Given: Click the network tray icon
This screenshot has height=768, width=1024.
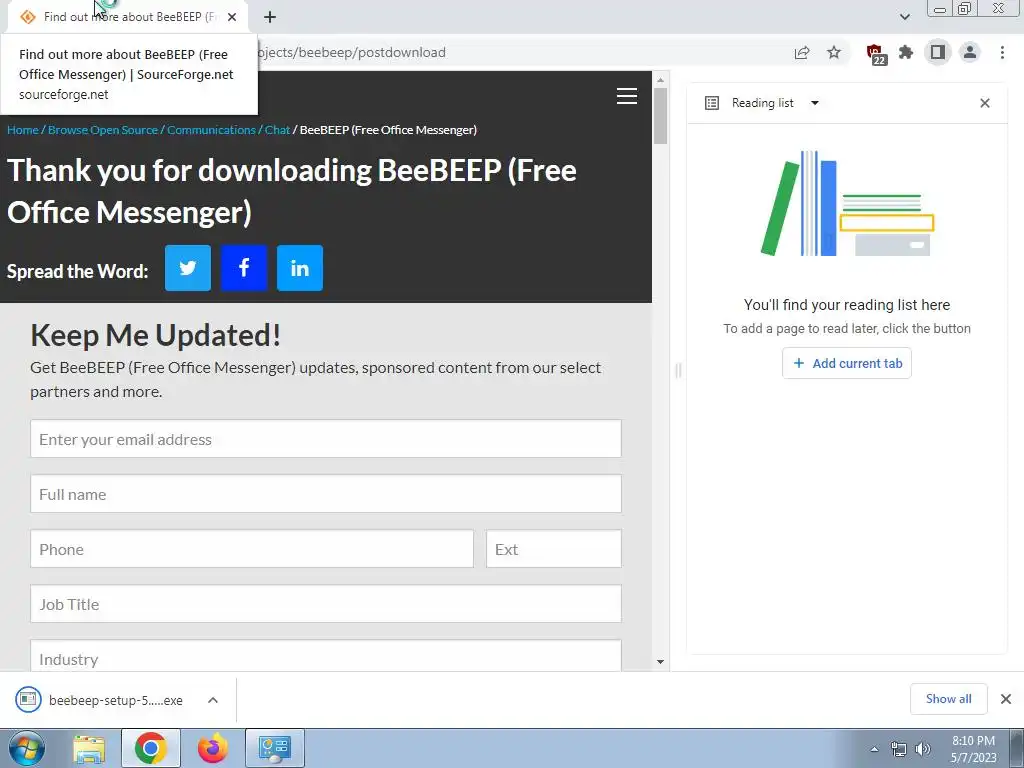Looking at the screenshot, I should pos(899,749).
